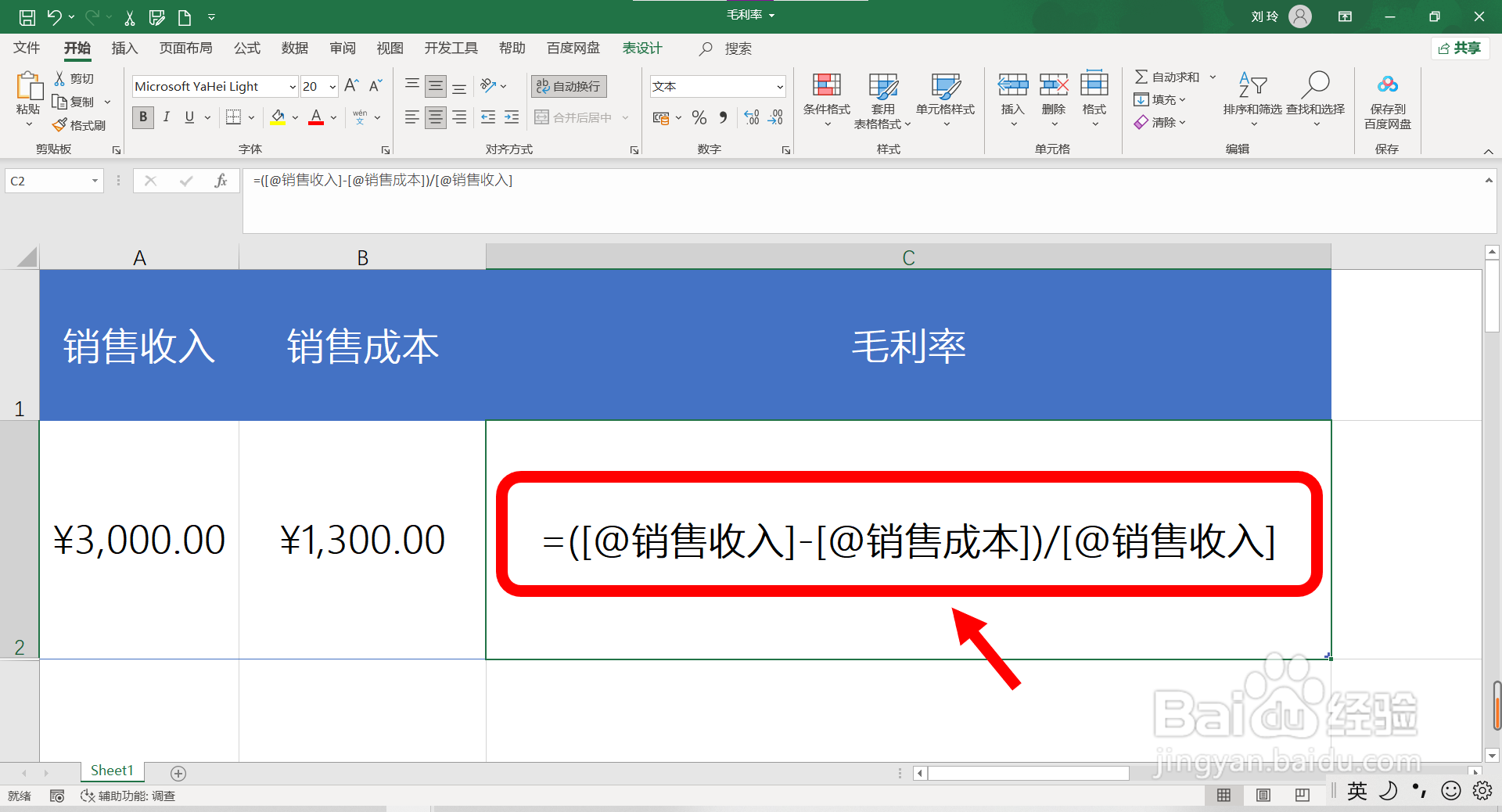This screenshot has height=812, width=1502.
Task: Toggle Bold formatting
Action: click(143, 117)
